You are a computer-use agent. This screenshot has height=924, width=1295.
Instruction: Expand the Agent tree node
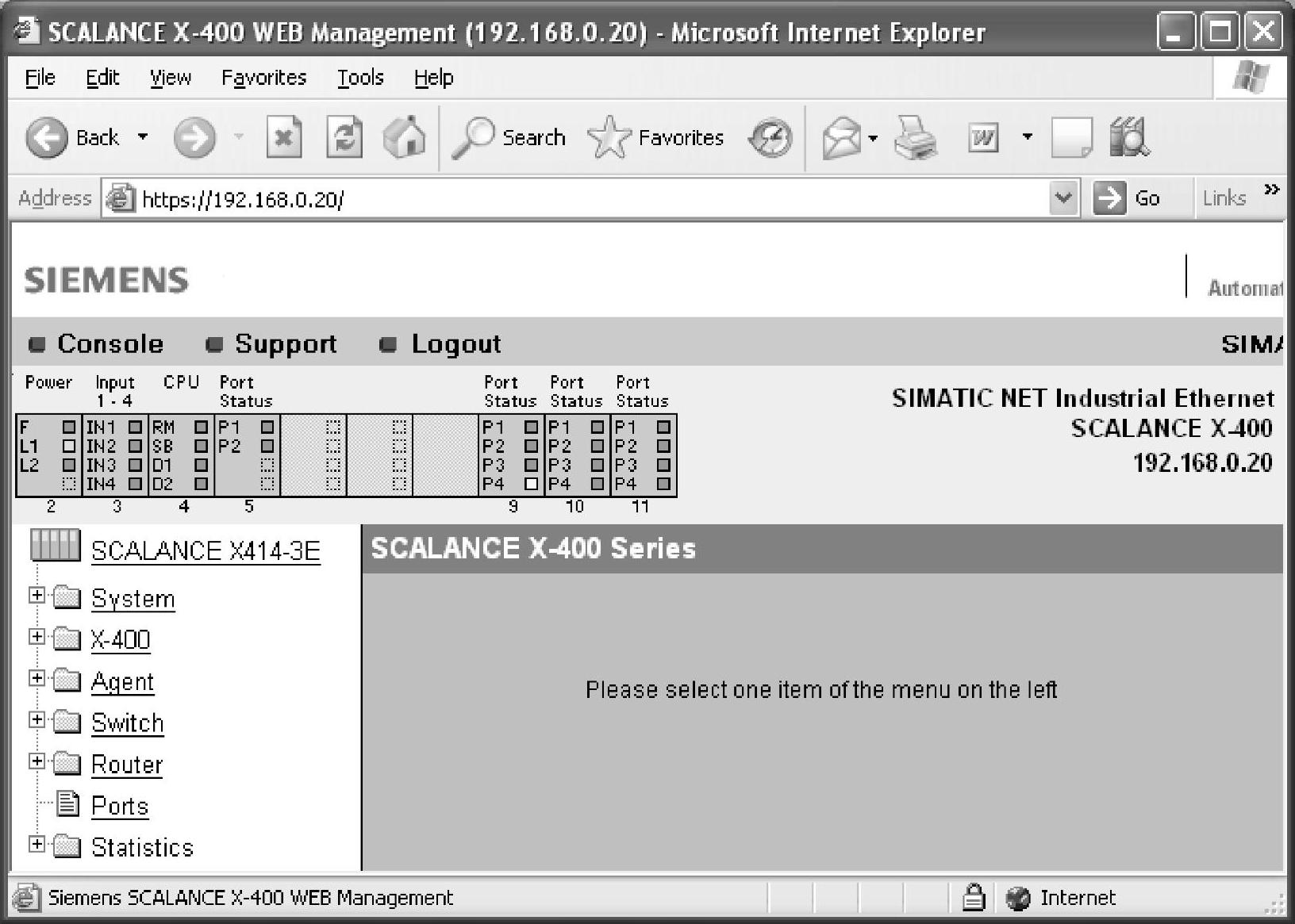[x=37, y=677]
